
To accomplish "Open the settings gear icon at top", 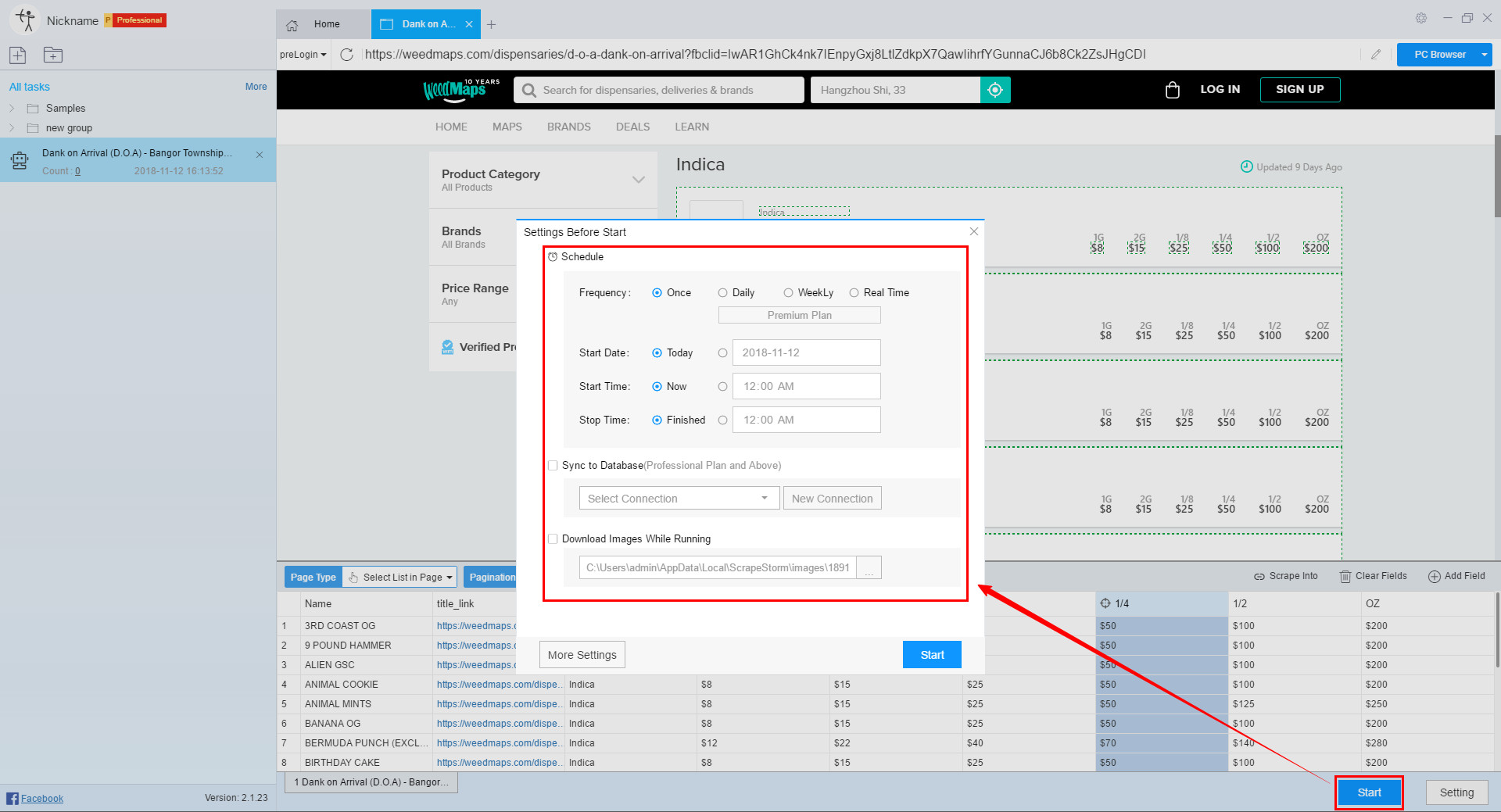I will click(1421, 18).
